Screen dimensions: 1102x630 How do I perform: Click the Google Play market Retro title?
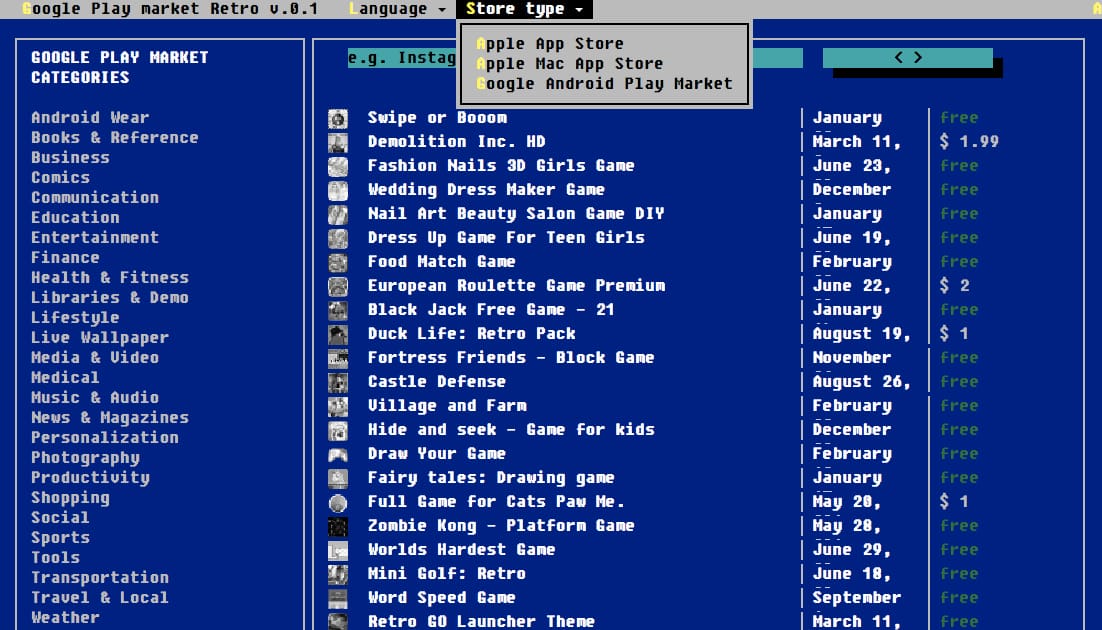point(170,9)
